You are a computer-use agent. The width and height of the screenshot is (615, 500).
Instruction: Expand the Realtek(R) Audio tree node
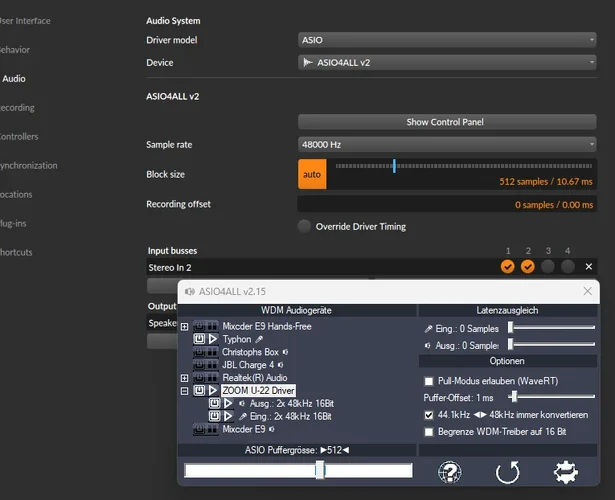(185, 378)
